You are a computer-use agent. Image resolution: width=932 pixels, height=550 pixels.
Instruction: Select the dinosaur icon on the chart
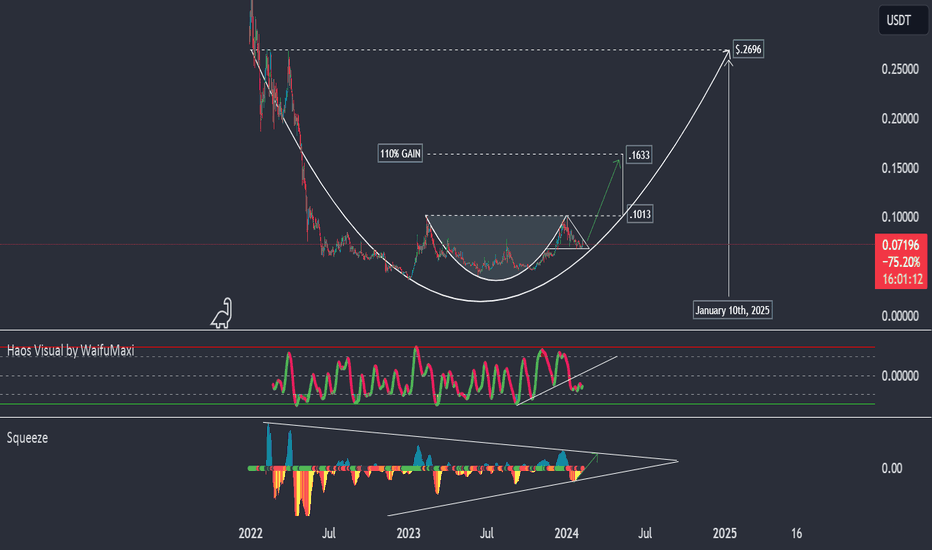(222, 313)
